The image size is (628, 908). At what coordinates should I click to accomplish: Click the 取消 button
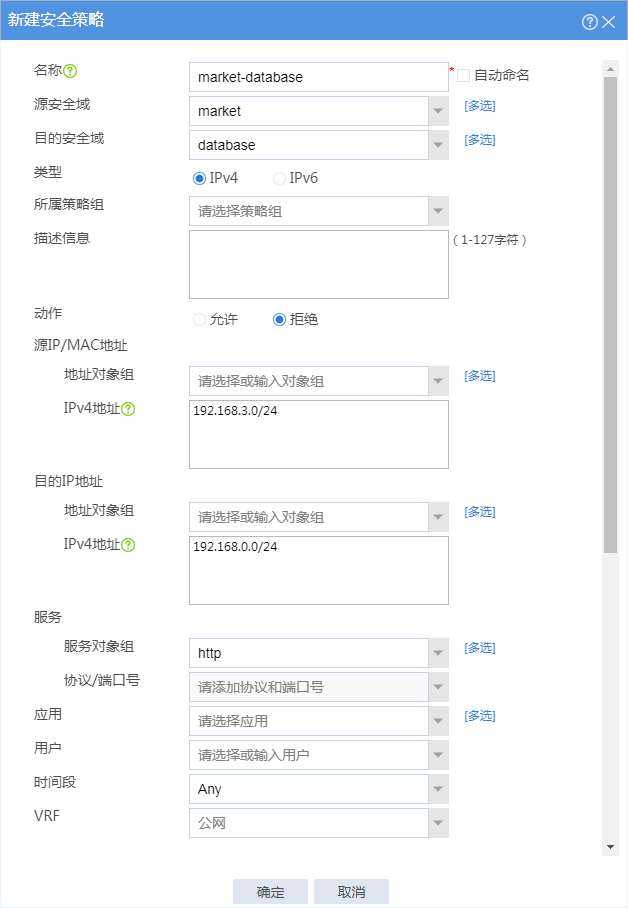[x=351, y=892]
